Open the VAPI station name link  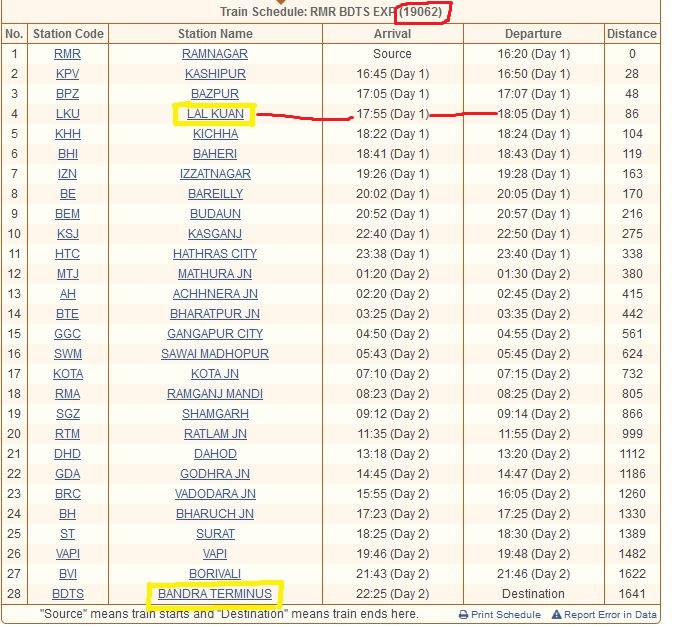(x=215, y=553)
